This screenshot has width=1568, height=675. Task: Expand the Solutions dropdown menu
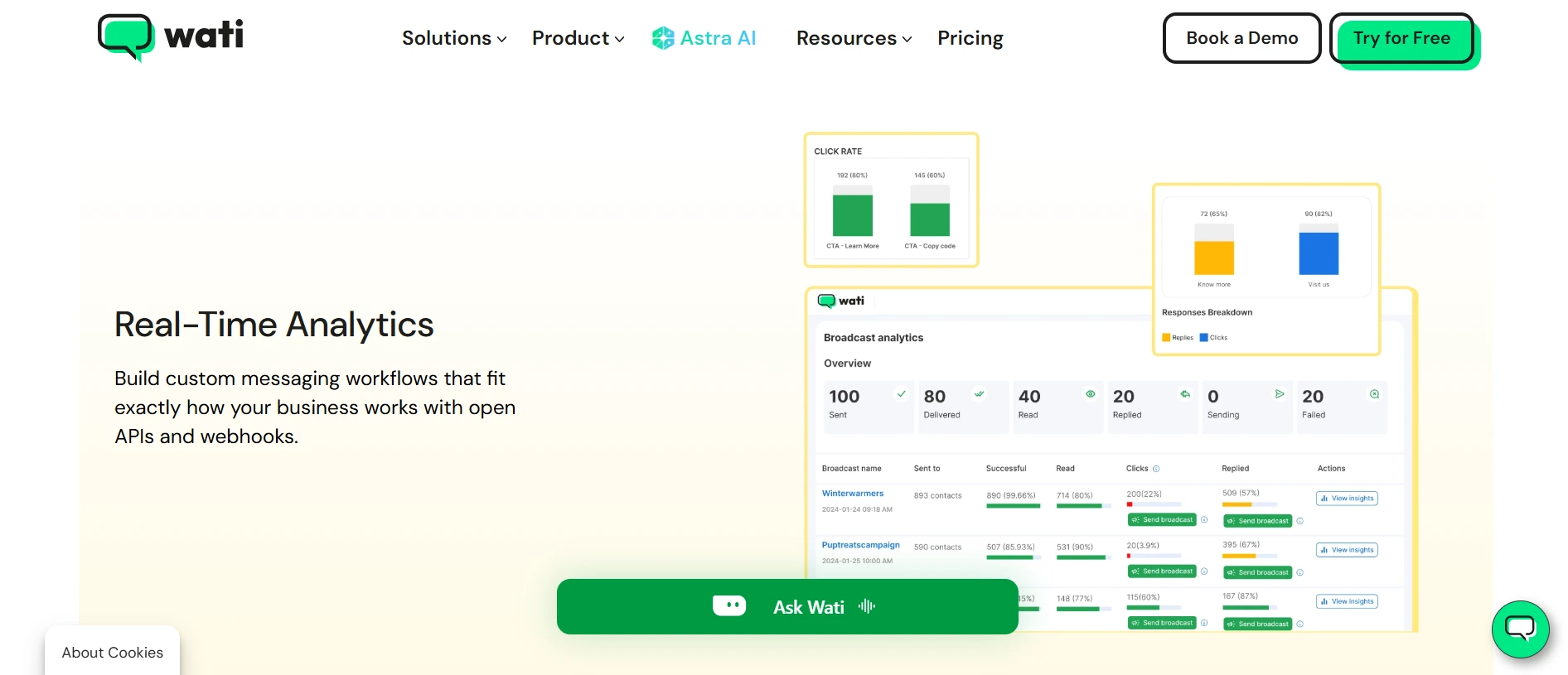point(453,38)
